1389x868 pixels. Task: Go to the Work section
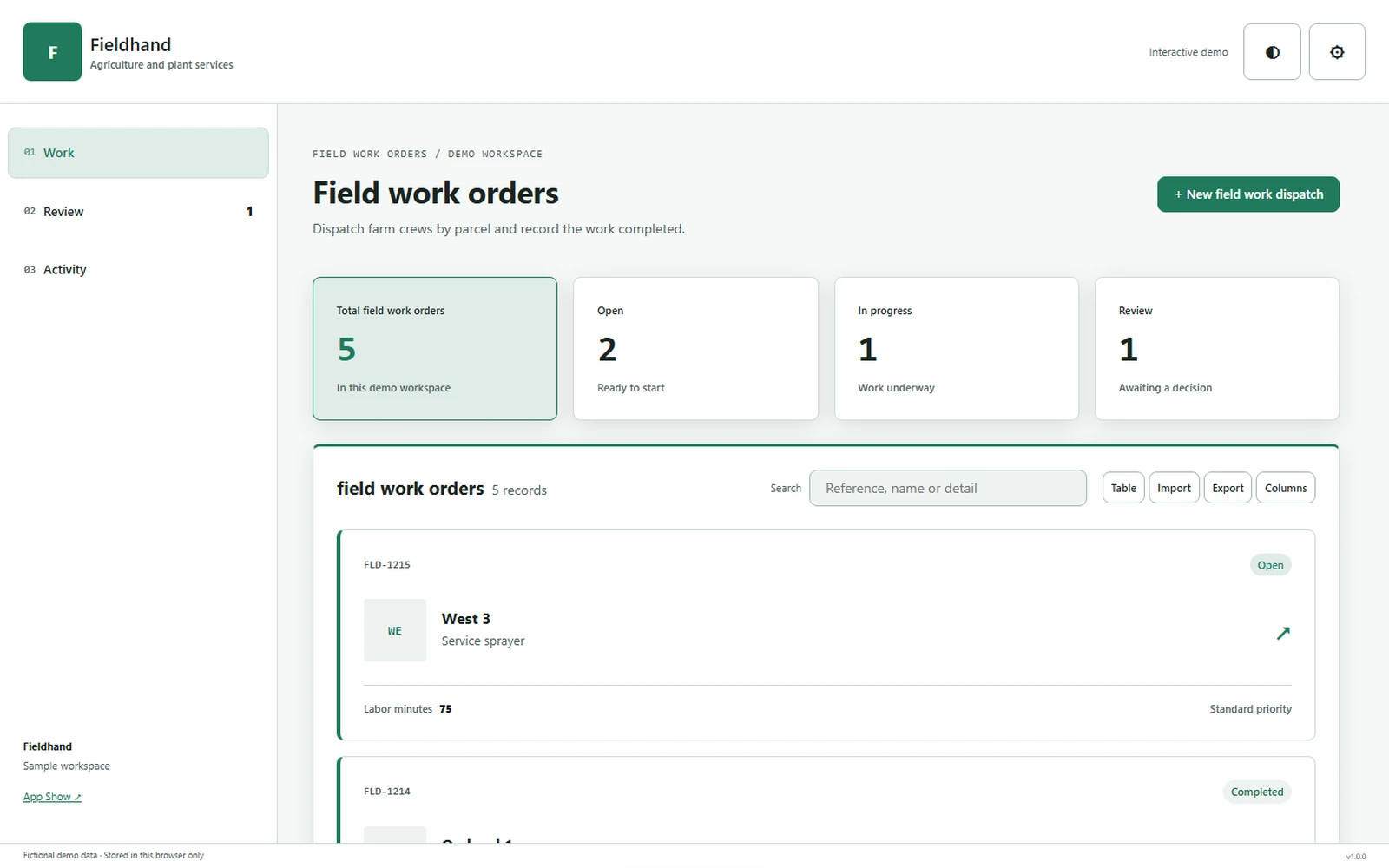138,153
